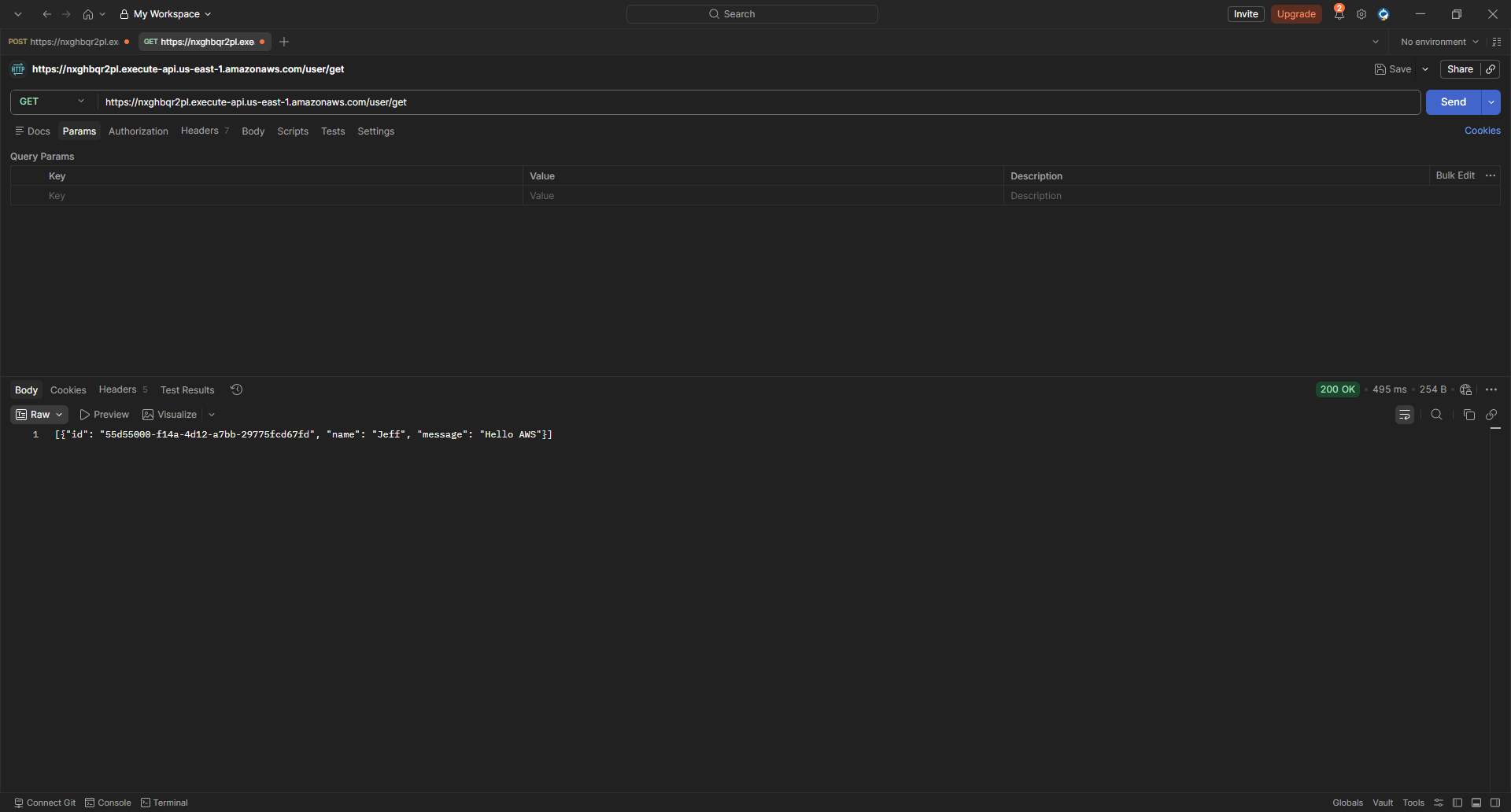Open the Cookies link

click(1483, 131)
